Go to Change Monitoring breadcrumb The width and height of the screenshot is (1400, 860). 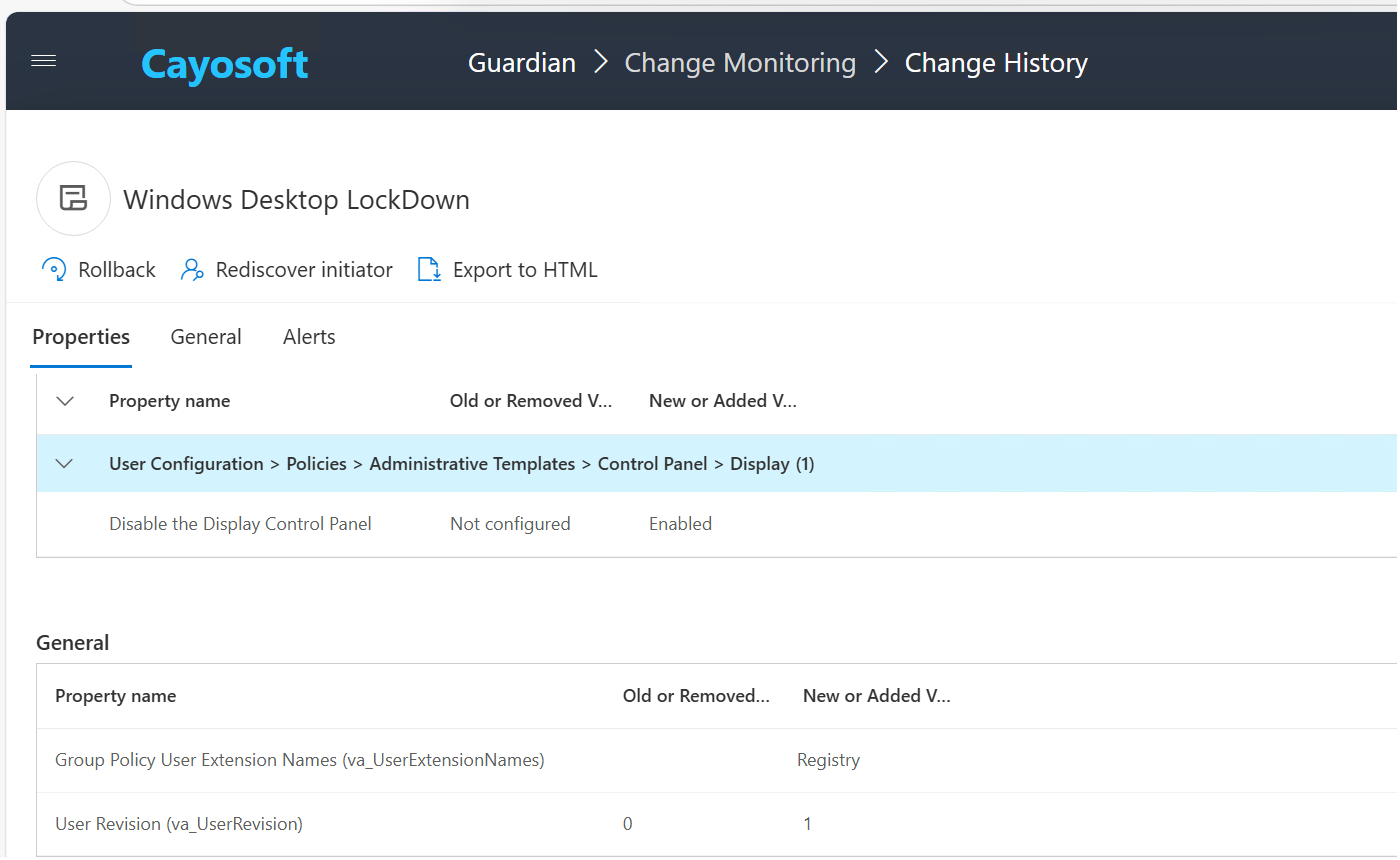click(740, 63)
